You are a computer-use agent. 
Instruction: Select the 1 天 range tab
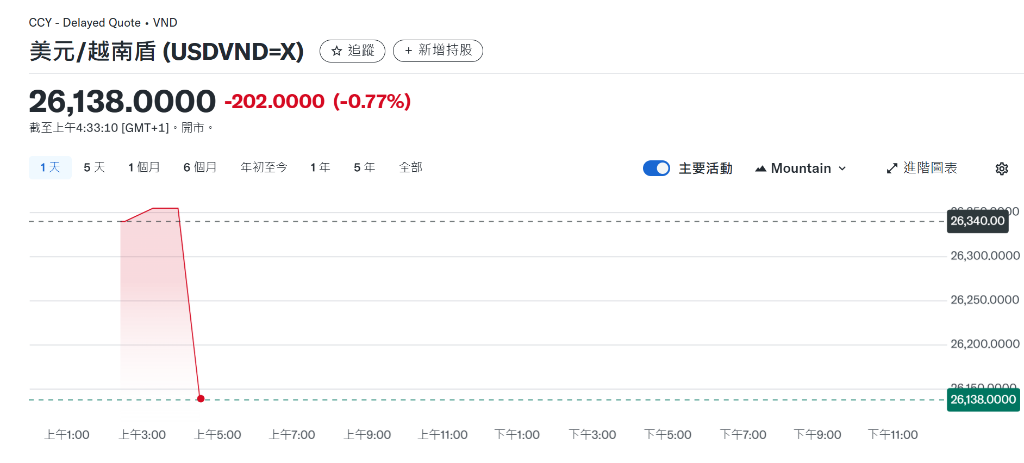tap(50, 168)
